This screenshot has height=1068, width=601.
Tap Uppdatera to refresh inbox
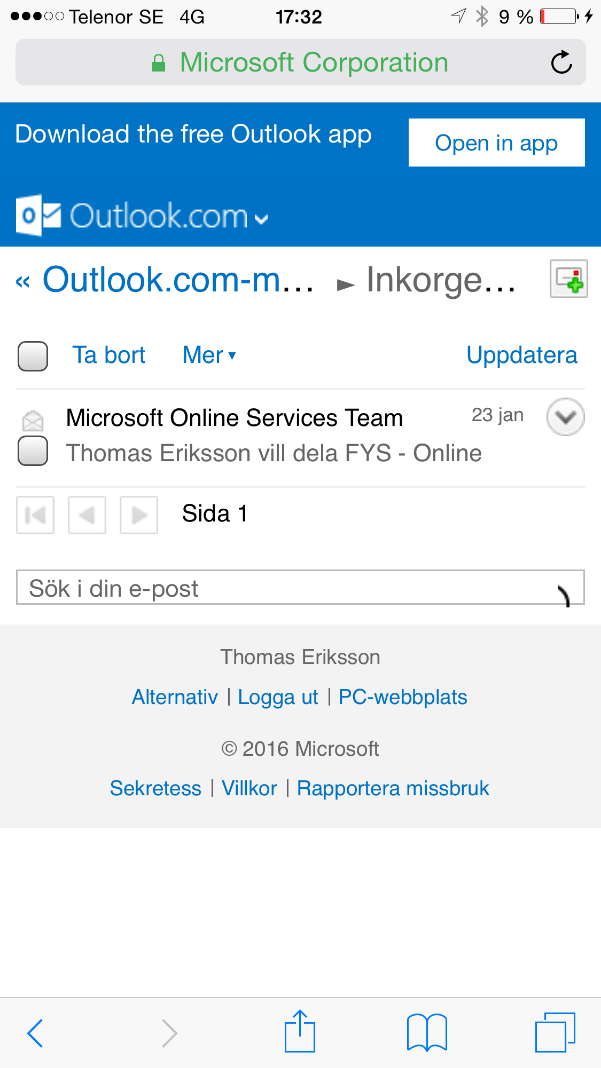point(522,355)
